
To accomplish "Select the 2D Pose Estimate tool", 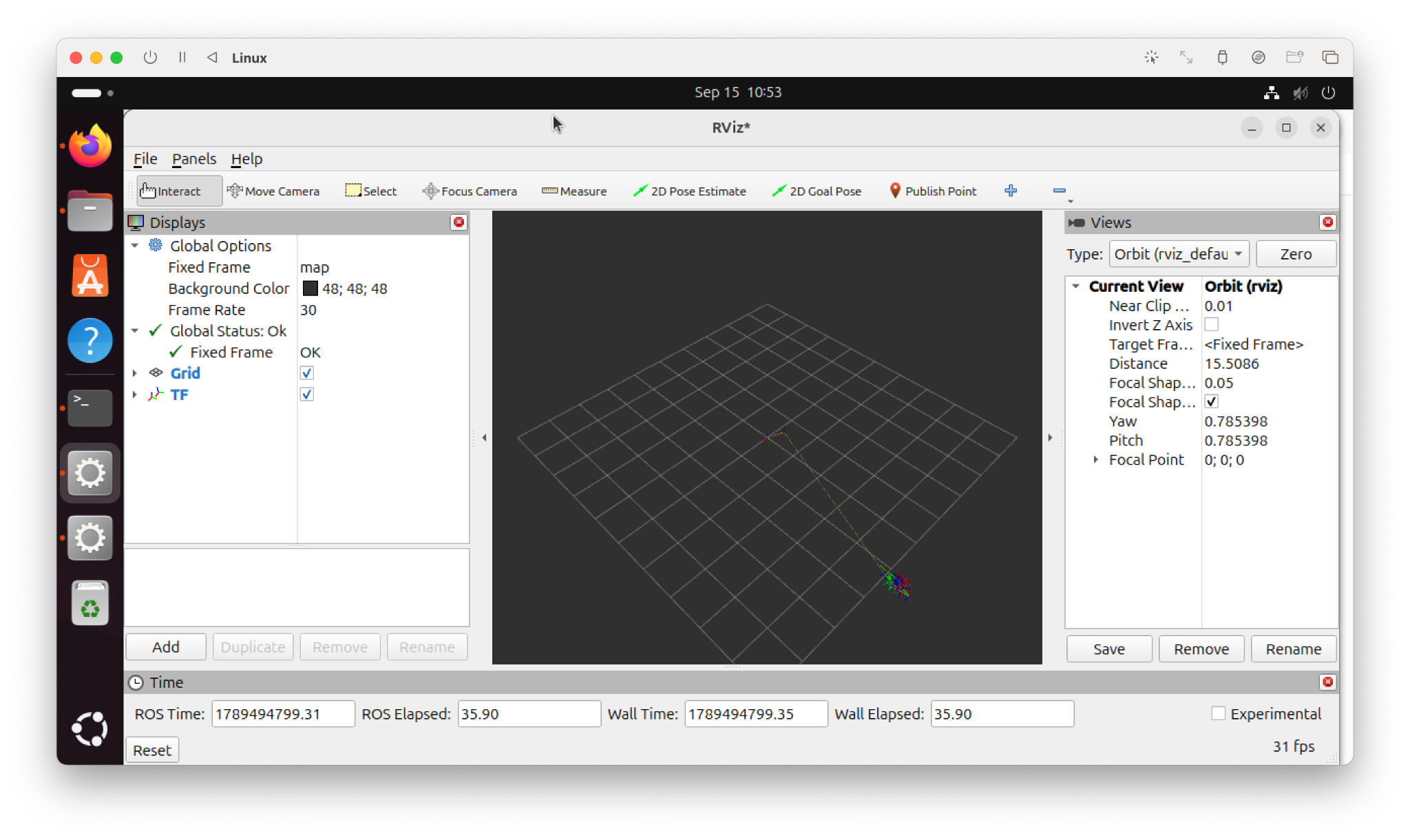I will tap(689, 191).
